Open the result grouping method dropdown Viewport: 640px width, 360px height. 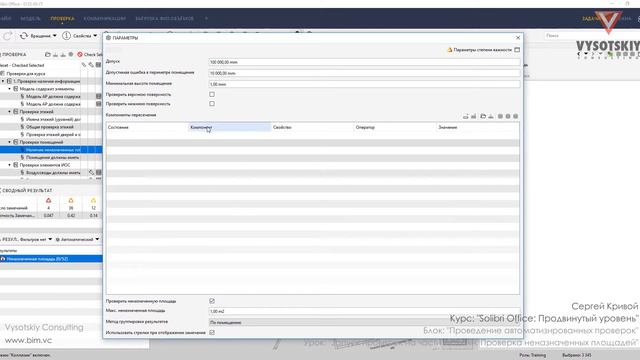[364, 322]
